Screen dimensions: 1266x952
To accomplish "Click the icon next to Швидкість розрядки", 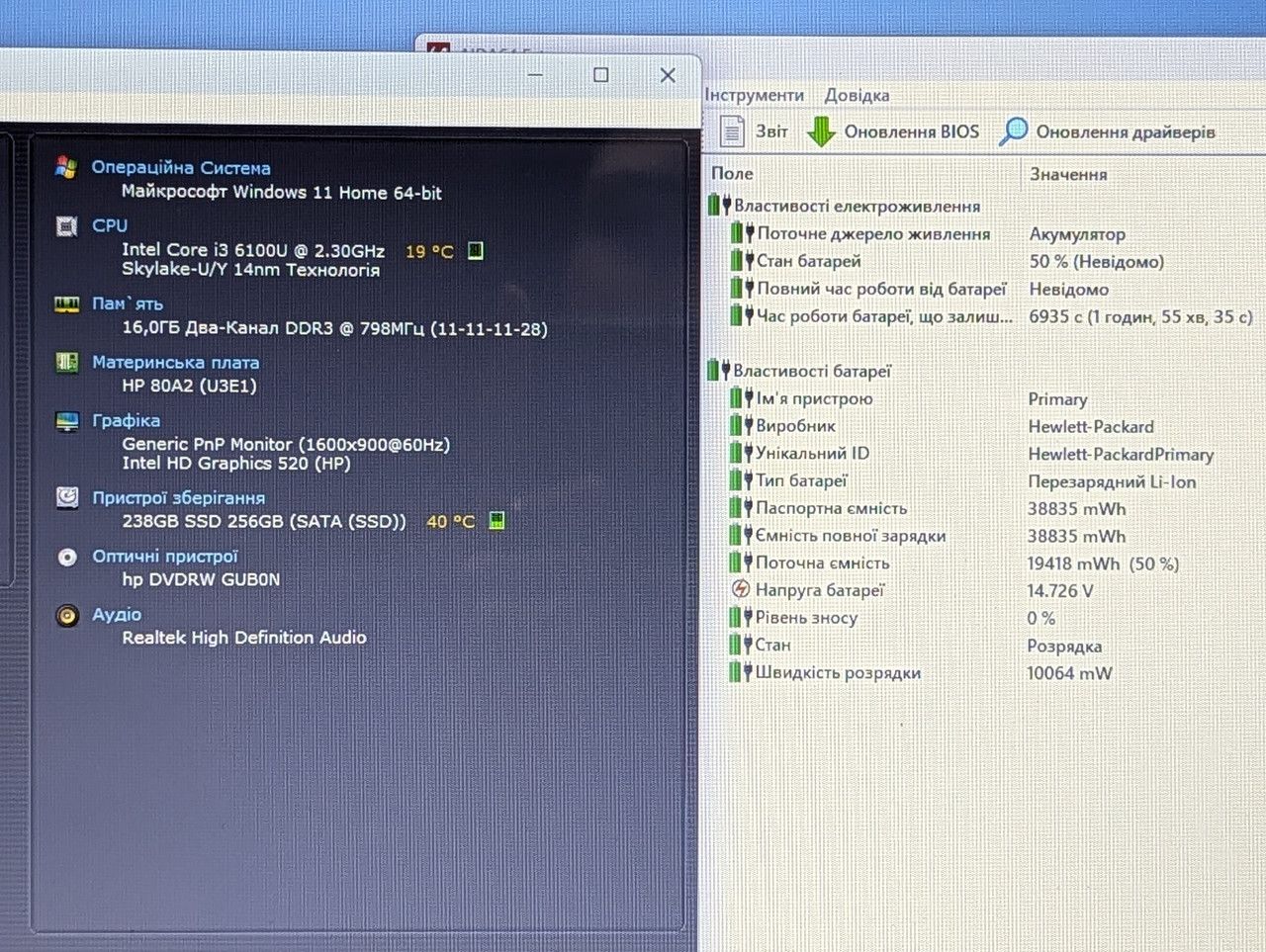I will pyautogui.click(x=741, y=672).
